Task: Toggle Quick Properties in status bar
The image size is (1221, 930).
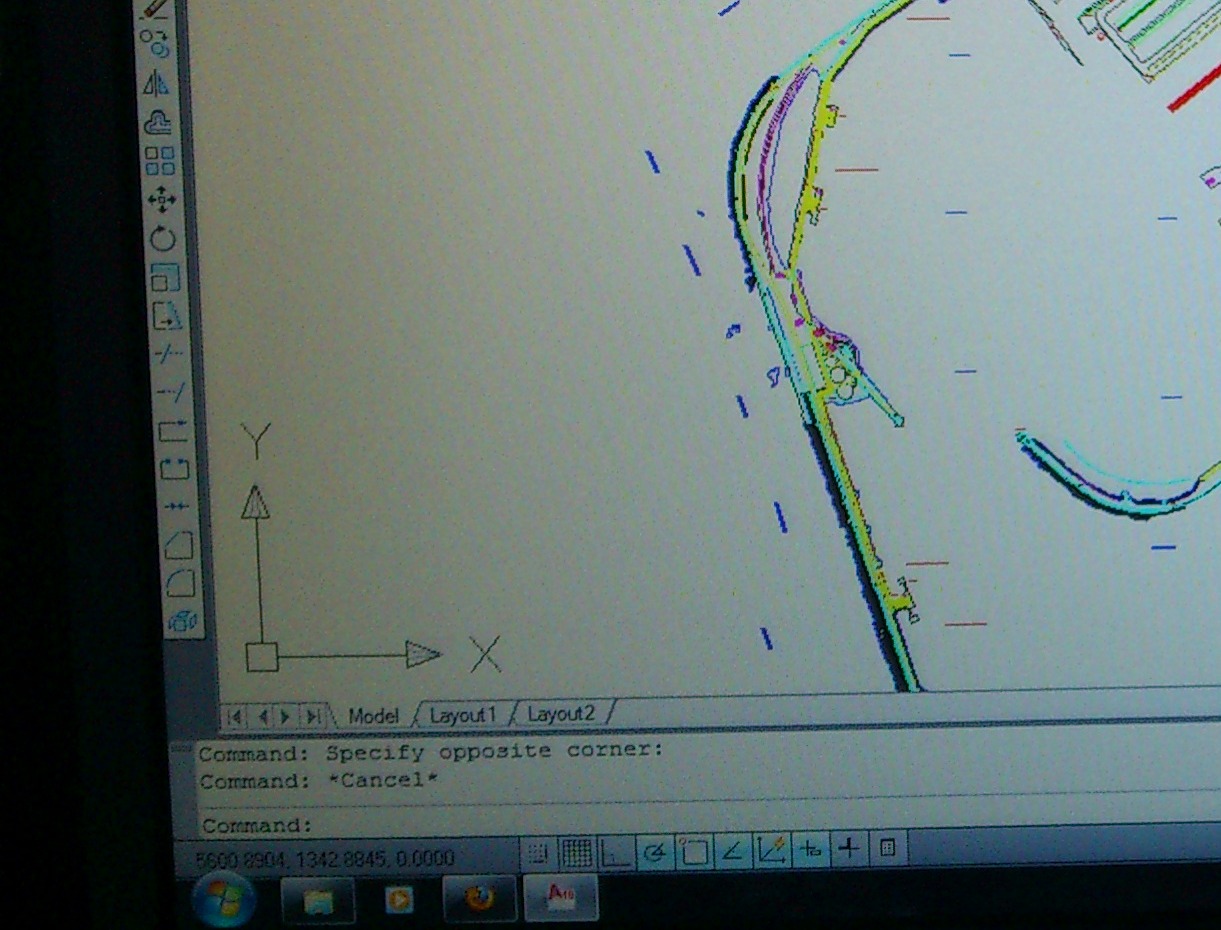Action: point(888,850)
